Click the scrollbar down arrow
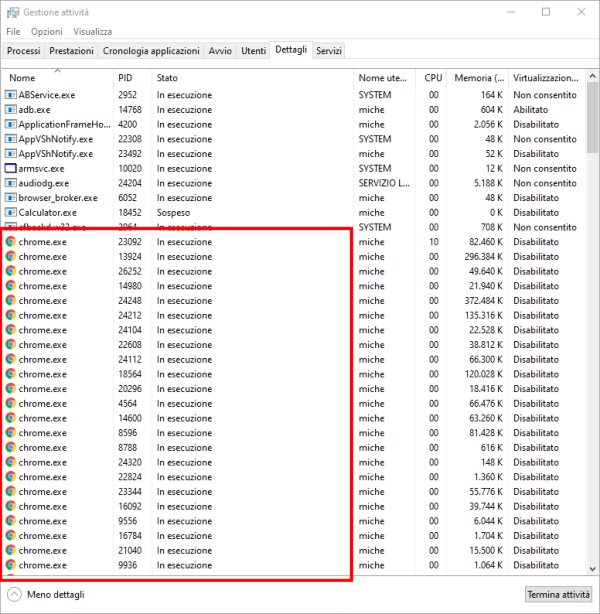600x614 pixels. pos(593,569)
